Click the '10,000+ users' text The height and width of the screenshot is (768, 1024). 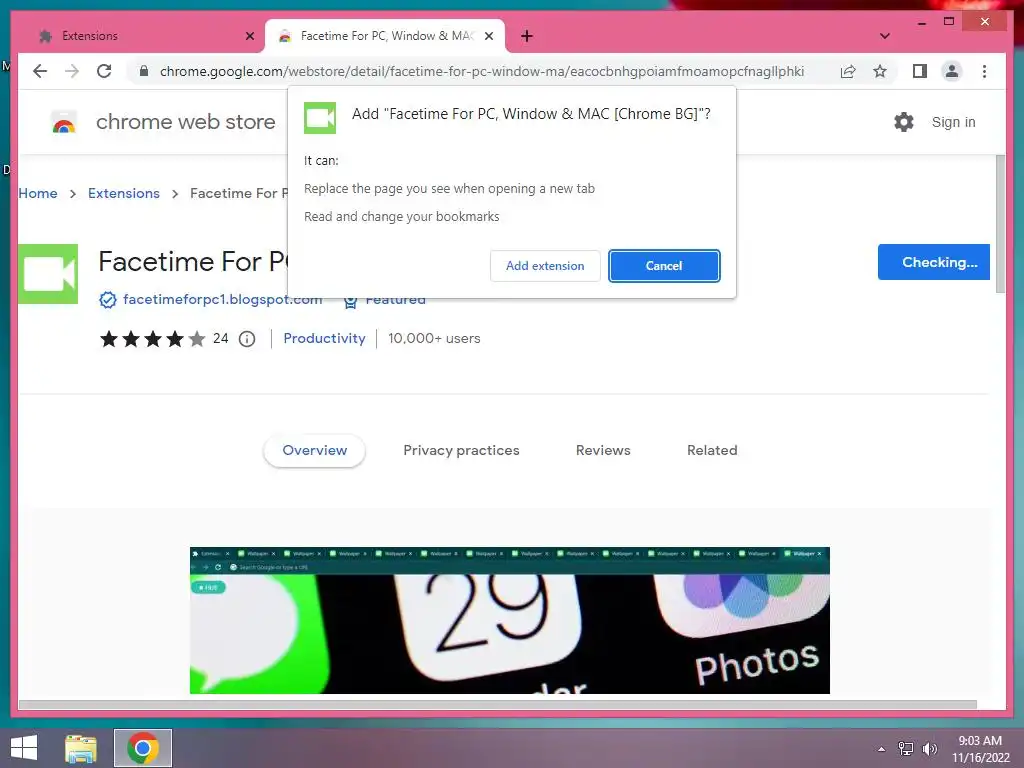coord(434,338)
